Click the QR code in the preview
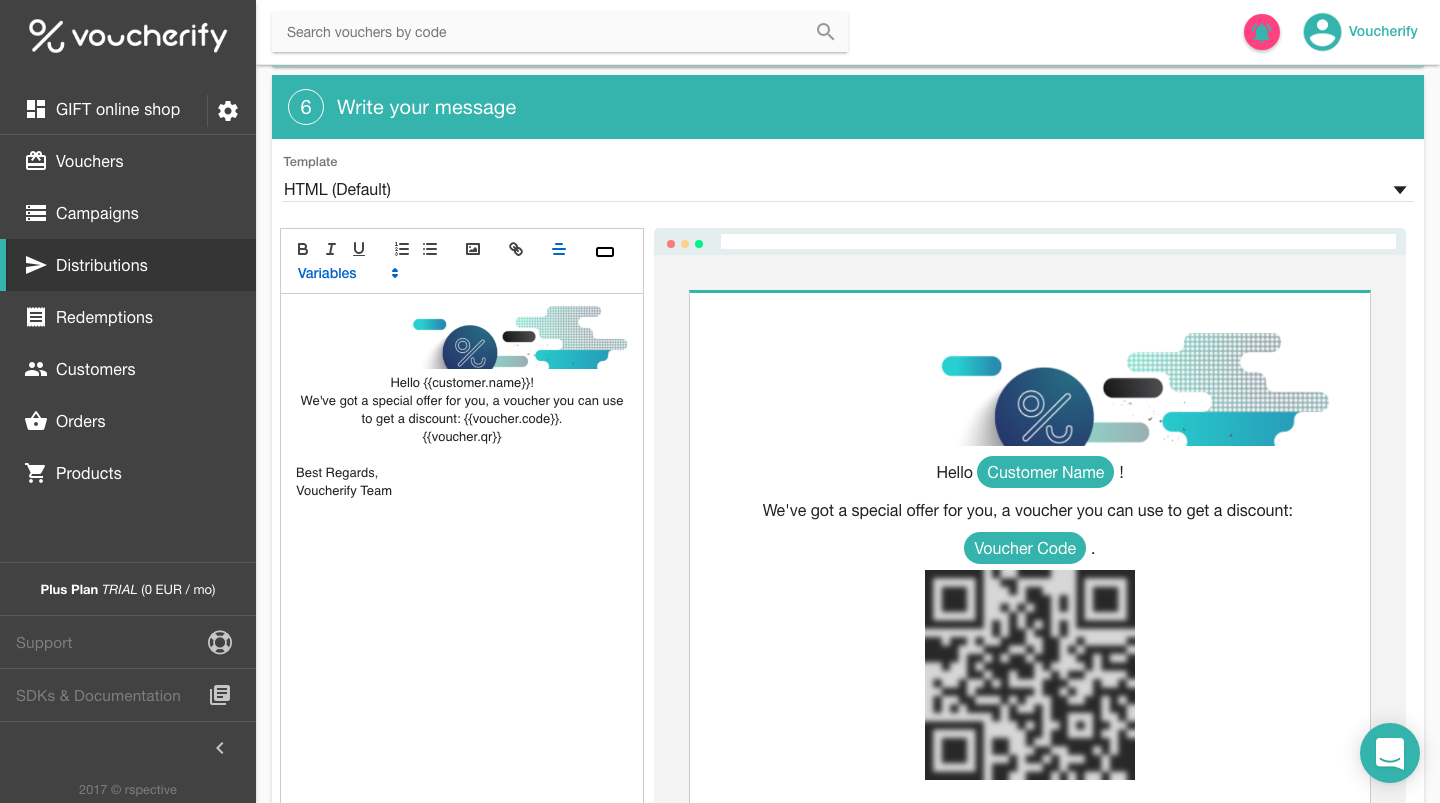This screenshot has height=803, width=1440. pos(1030,675)
